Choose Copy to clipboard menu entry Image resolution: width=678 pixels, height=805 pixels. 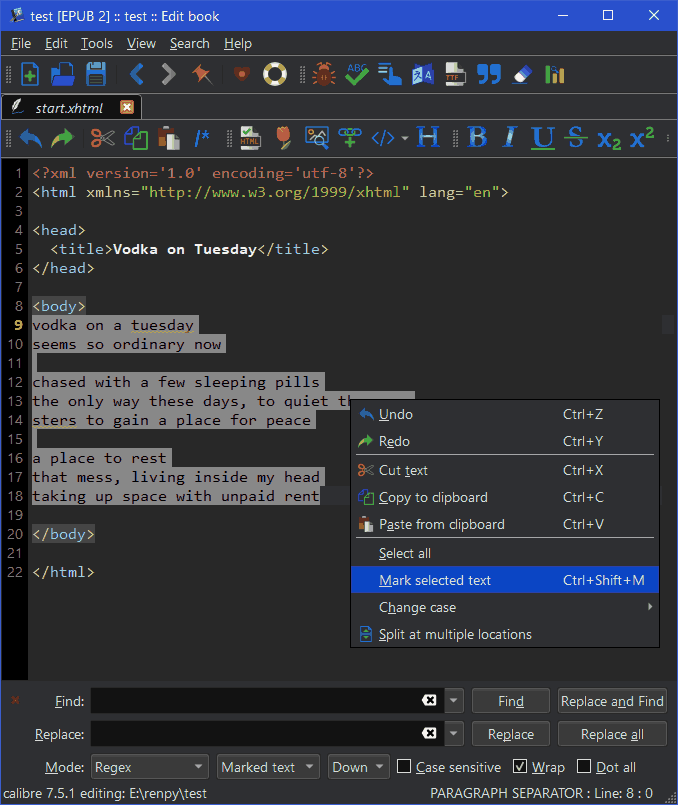(505, 497)
